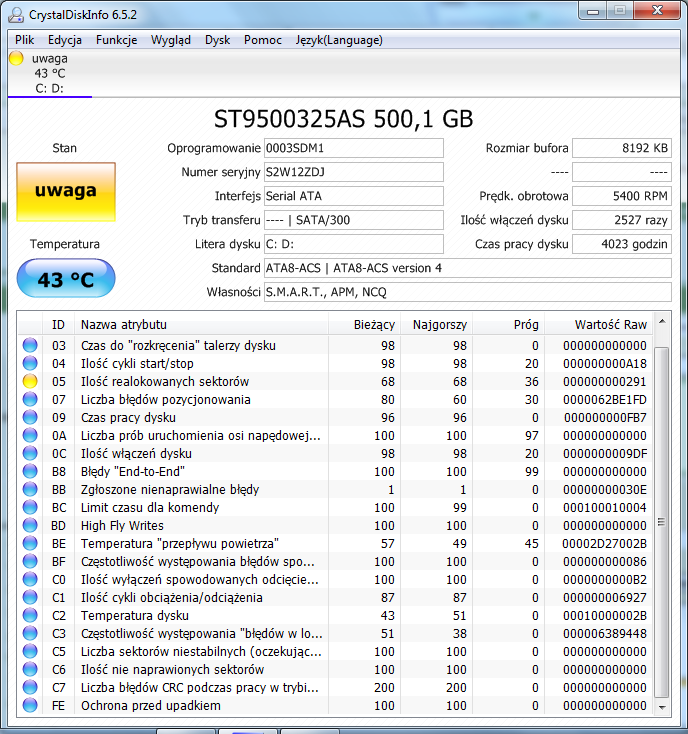Click the blue status orb for attribute BB
Screen dimensions: 688x734
pyautogui.click(x=30, y=489)
